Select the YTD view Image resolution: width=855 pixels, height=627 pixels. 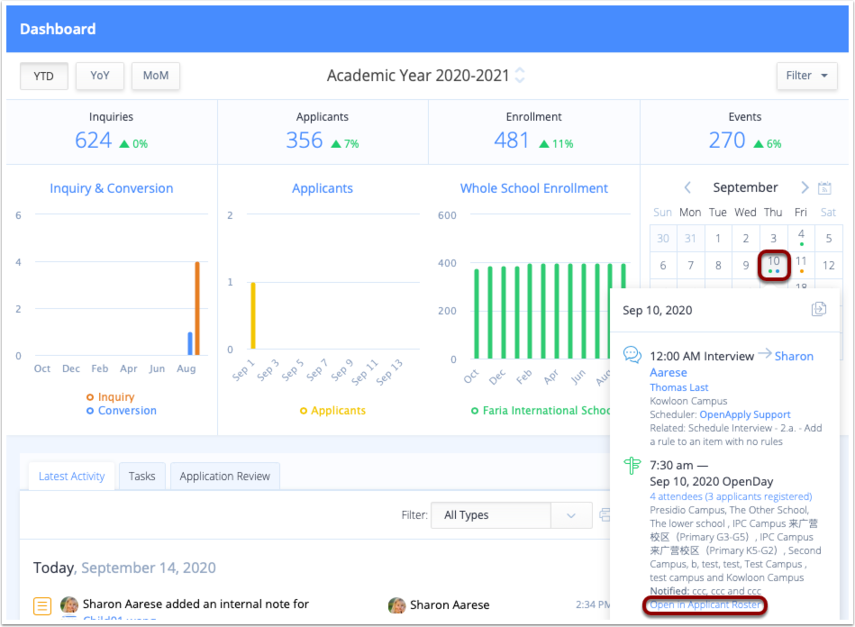44,76
